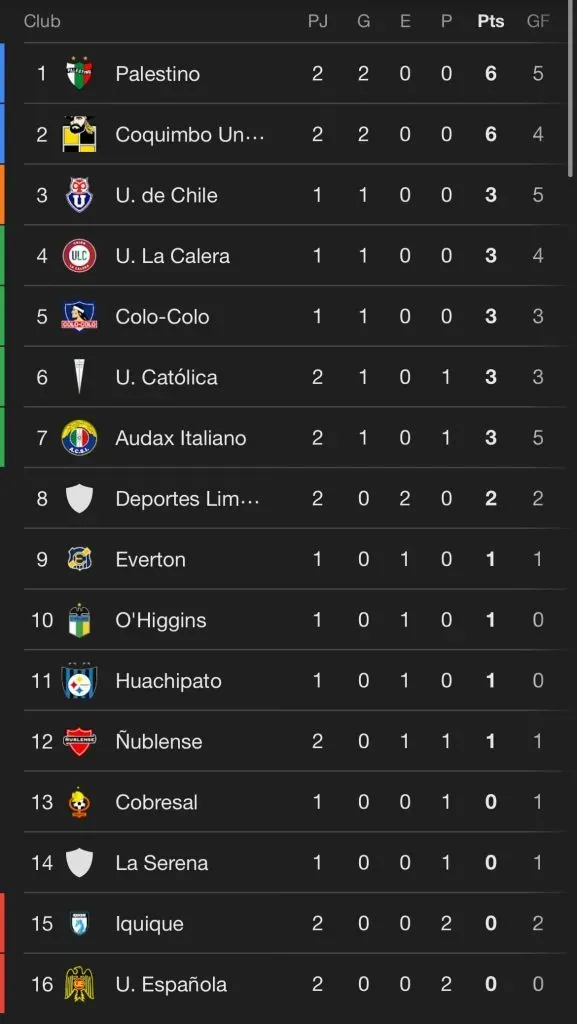The height and width of the screenshot is (1024, 577).
Task: Select the Audax Italiano round badge
Action: tap(80, 438)
